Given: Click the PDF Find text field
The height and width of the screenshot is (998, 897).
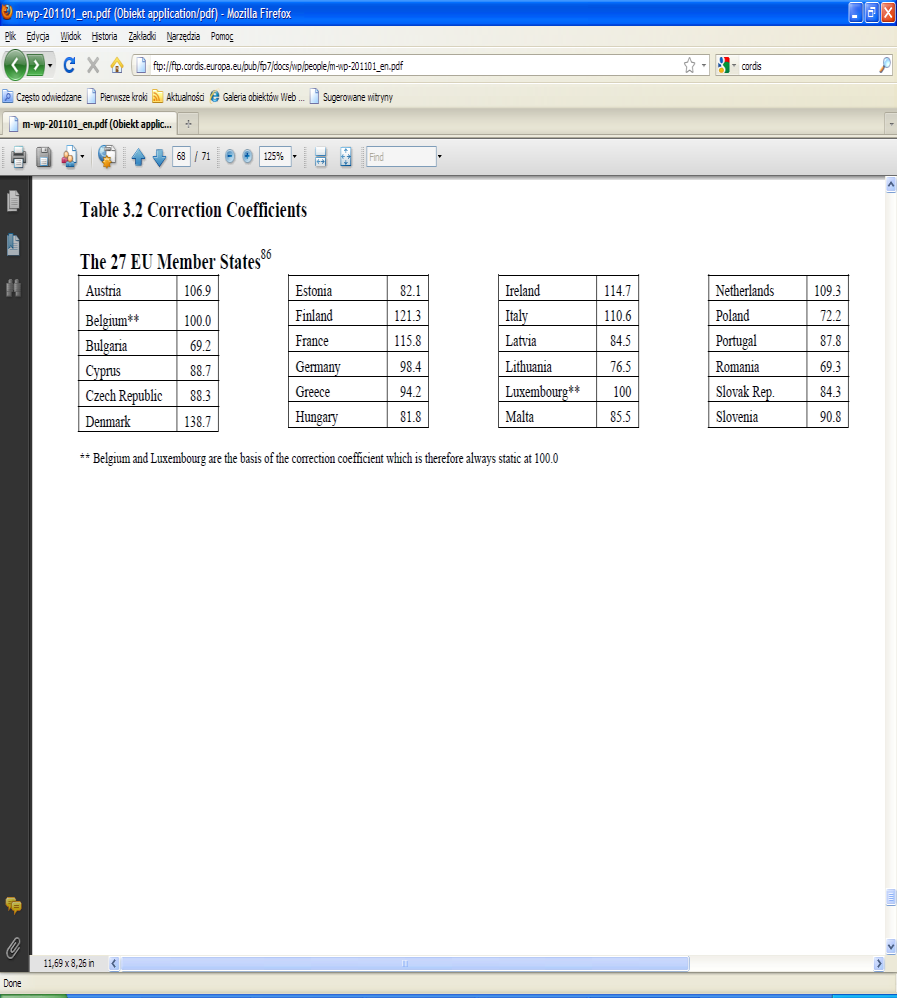Looking at the screenshot, I should coord(401,157).
